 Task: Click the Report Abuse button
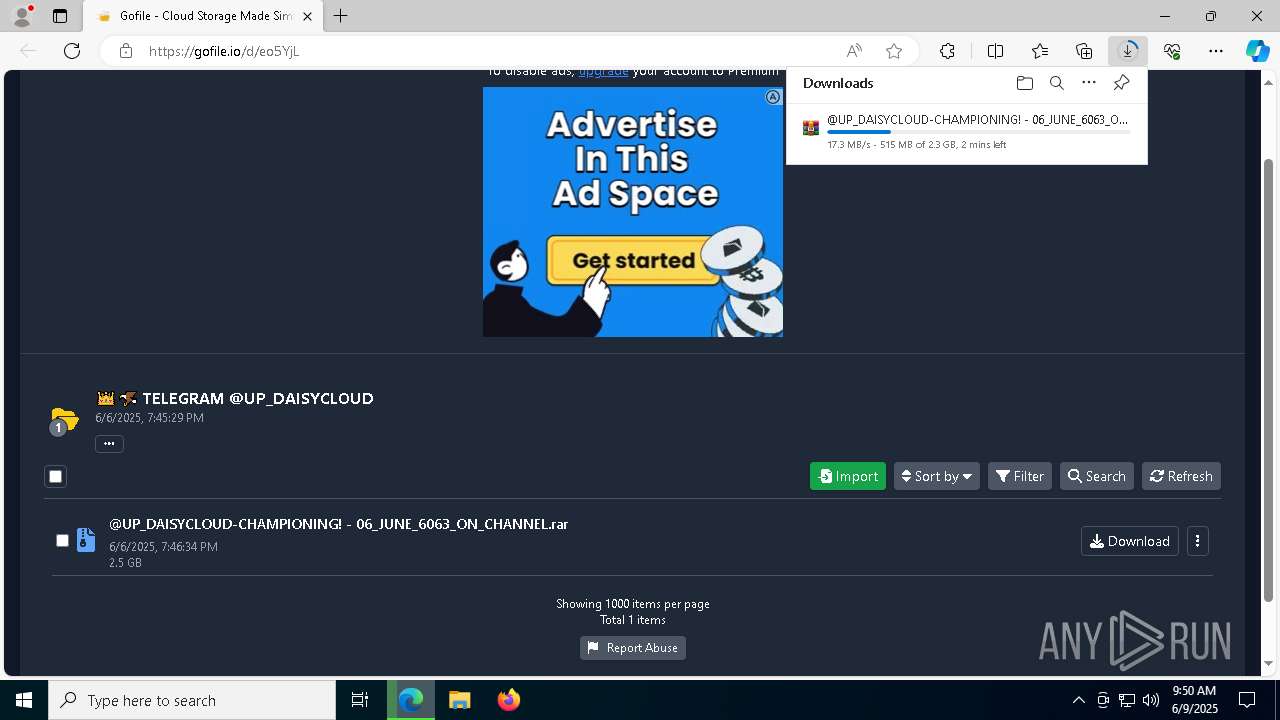(x=633, y=648)
